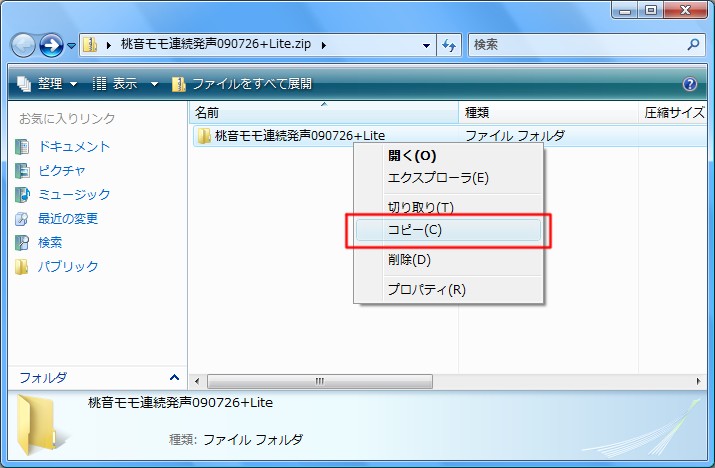Viewport: 715px width, 468px height.
Task: Click the horizontal scrollbar thumb
Action: pyautogui.click(x=320, y=381)
